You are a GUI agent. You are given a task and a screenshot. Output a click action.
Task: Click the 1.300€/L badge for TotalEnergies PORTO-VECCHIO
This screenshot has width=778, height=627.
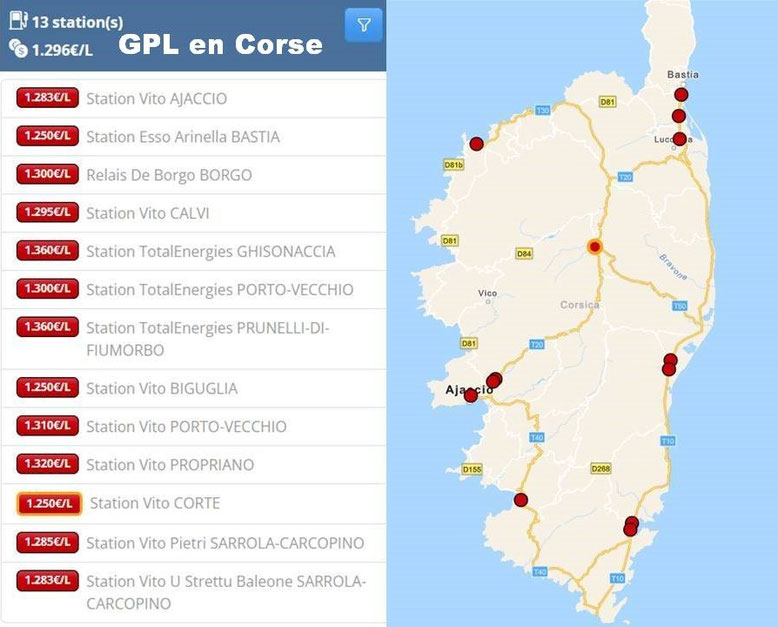[48, 288]
